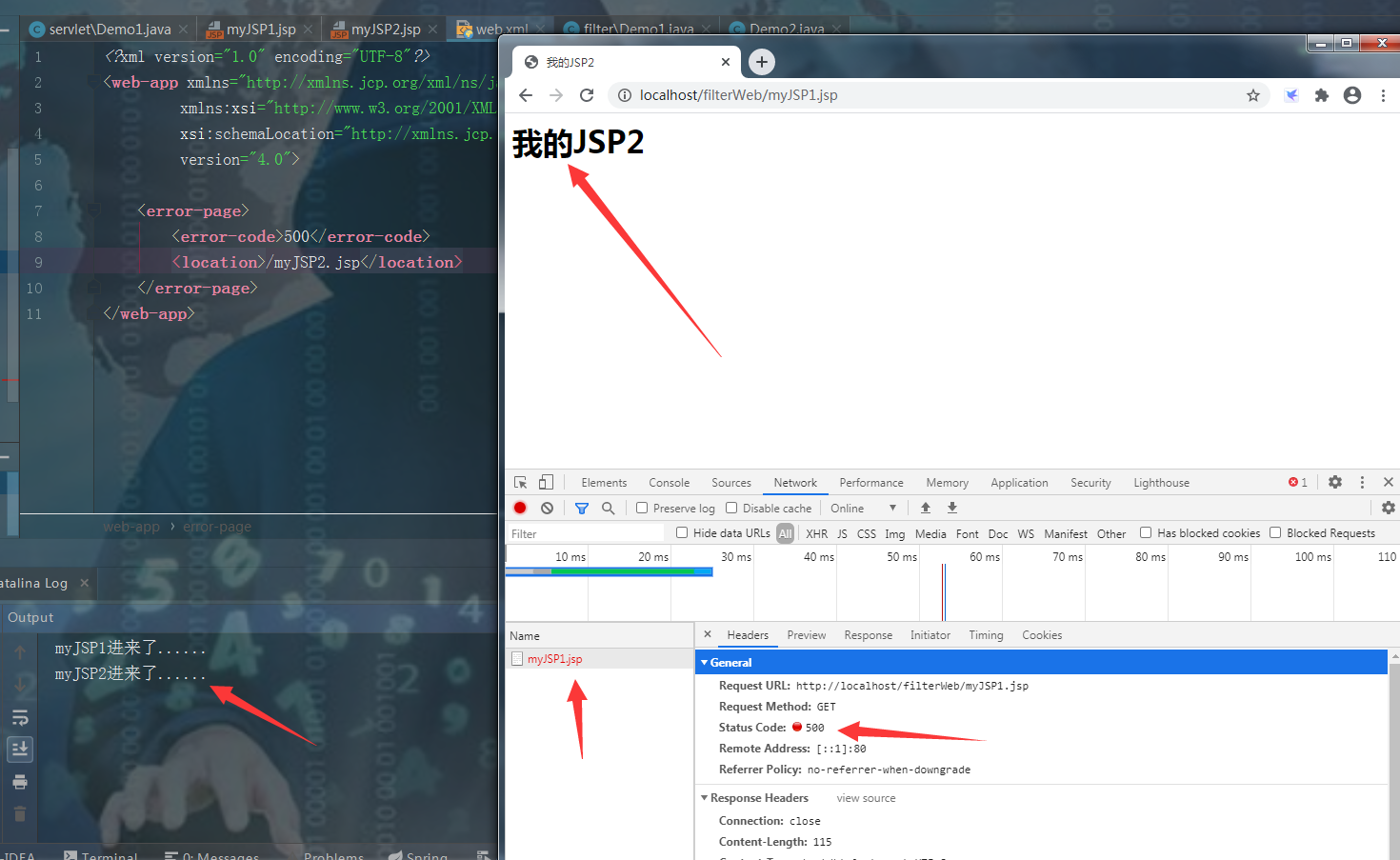
Task: Open the DevTools settings gear
Action: (x=1335, y=482)
